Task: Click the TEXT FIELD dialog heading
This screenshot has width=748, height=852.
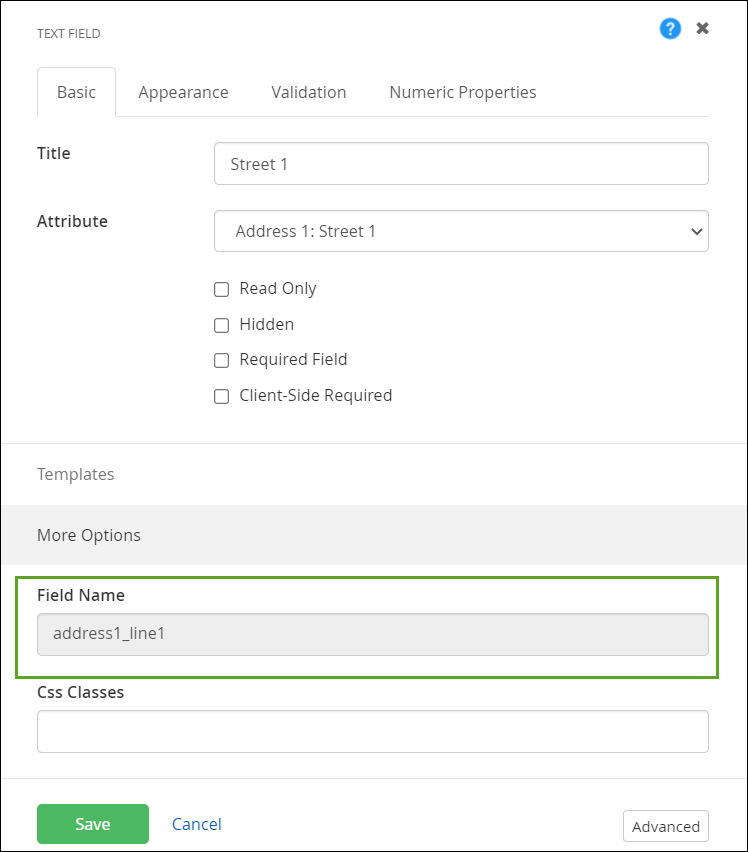Action: coord(69,34)
